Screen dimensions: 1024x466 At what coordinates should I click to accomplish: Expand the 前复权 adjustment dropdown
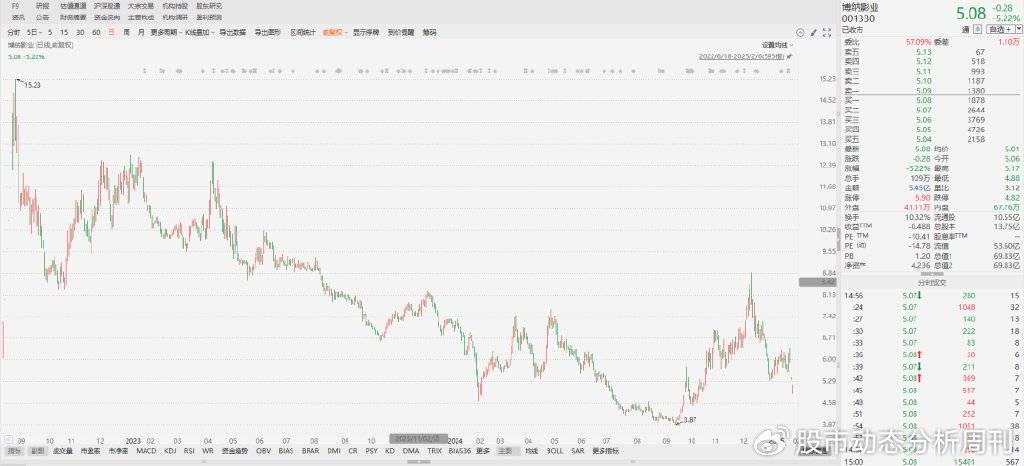pyautogui.click(x=333, y=32)
